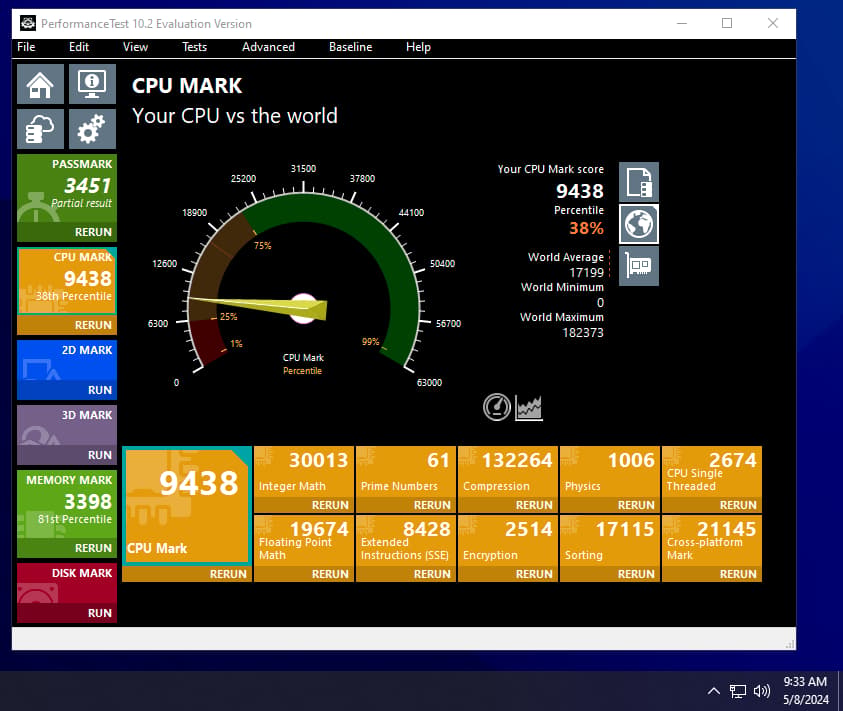Click the Extended Instructions 8428 tile
The height and width of the screenshot is (711, 843).
(406, 541)
